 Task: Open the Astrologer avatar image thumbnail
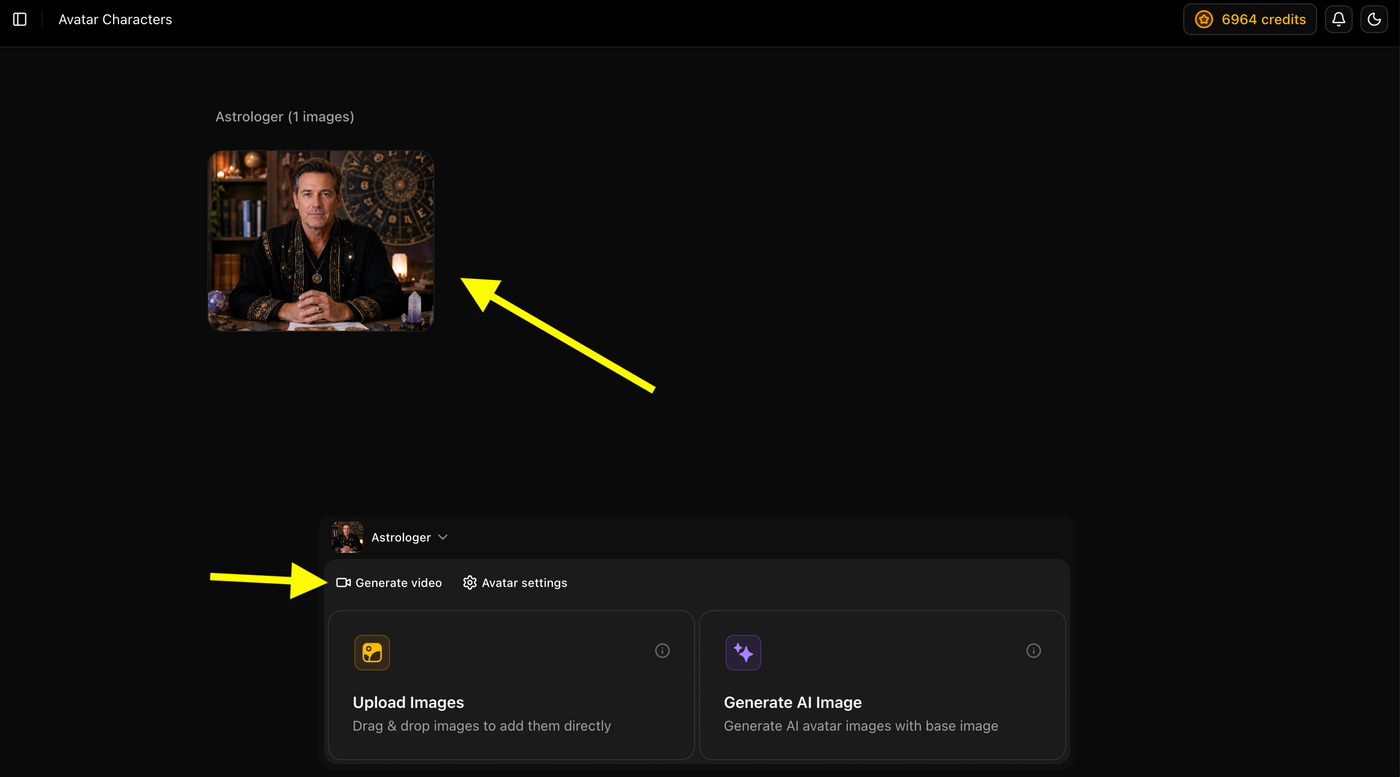coord(321,240)
